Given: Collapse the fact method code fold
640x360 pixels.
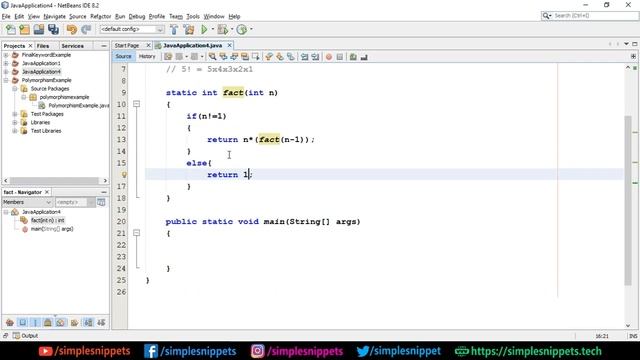Looking at the screenshot, I should [137, 104].
